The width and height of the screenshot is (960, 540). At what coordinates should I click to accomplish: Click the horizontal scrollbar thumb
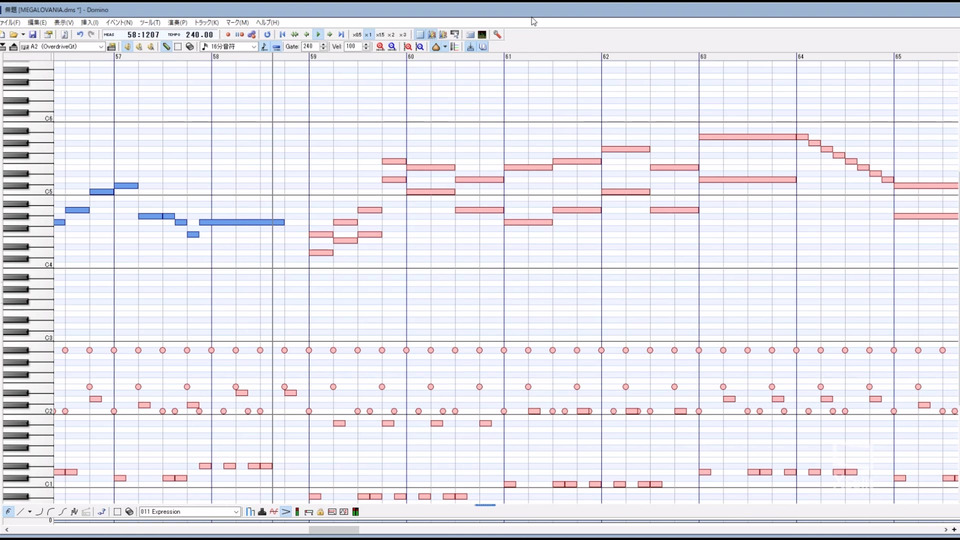(x=334, y=530)
